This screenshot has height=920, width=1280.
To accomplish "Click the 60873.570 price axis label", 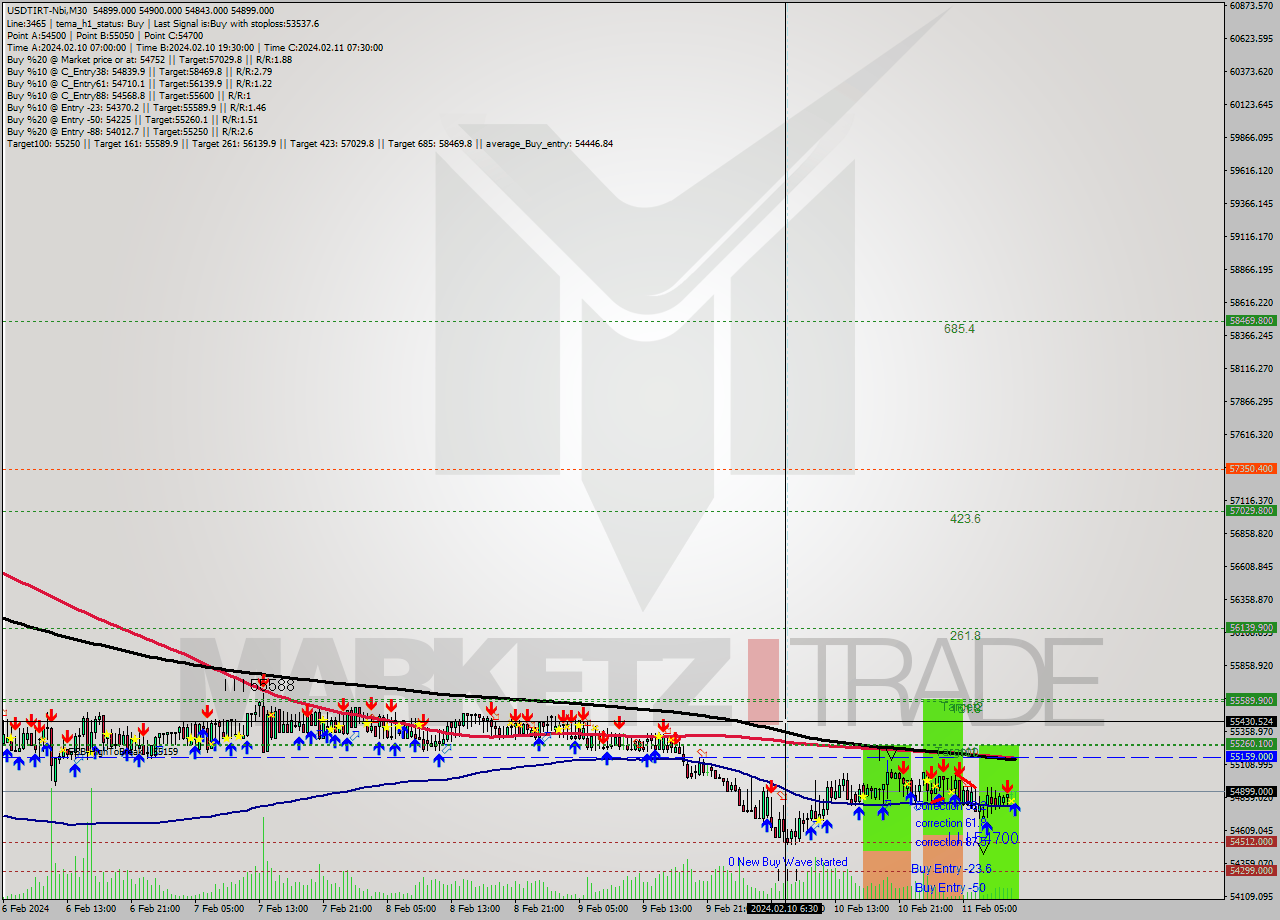I will point(1251,6).
